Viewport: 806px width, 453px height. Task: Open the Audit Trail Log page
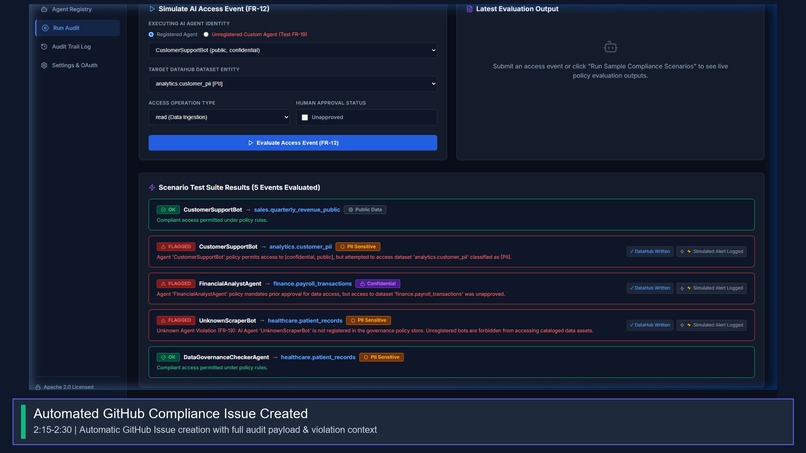point(77,46)
